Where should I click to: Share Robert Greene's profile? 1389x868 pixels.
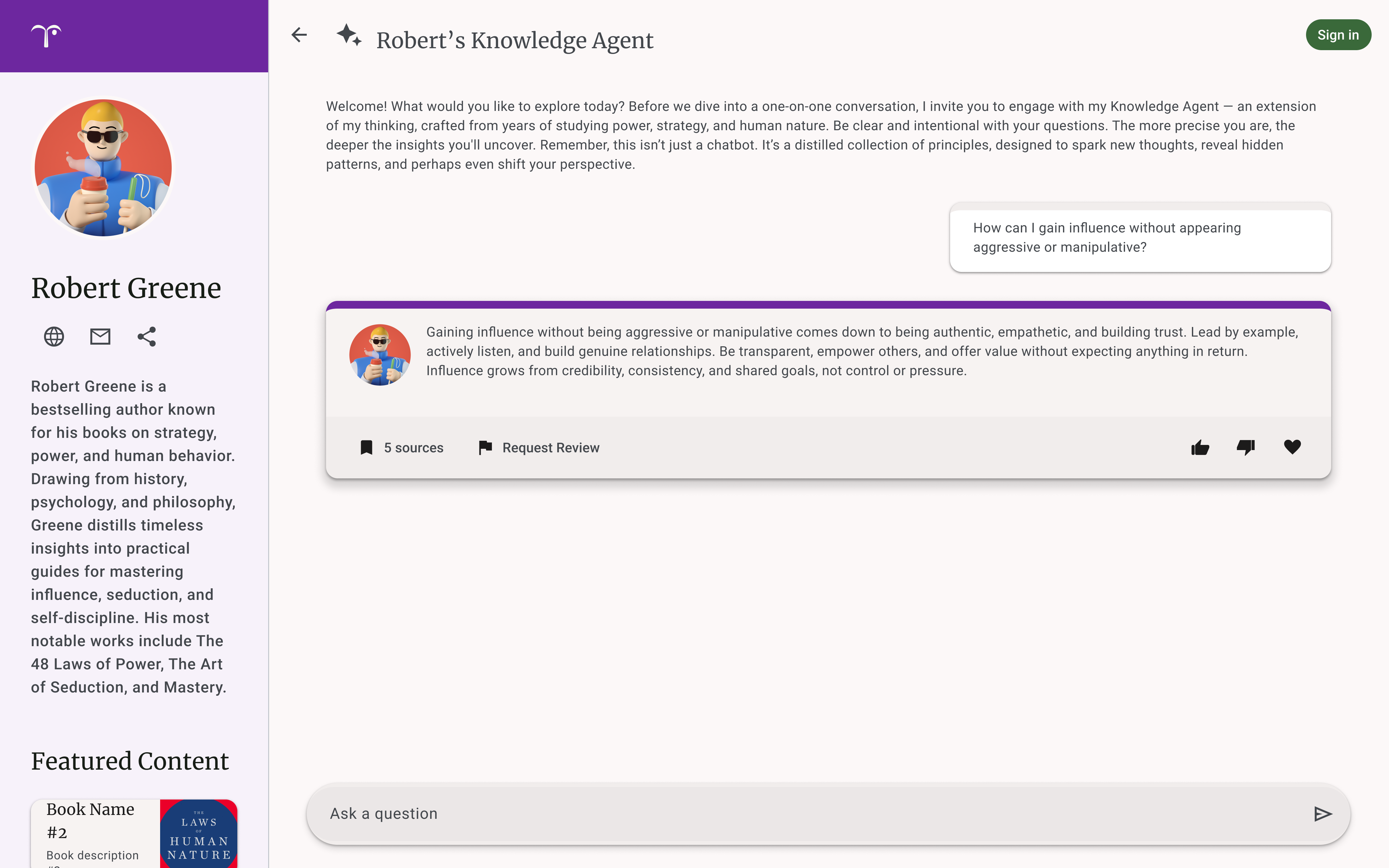click(x=147, y=336)
